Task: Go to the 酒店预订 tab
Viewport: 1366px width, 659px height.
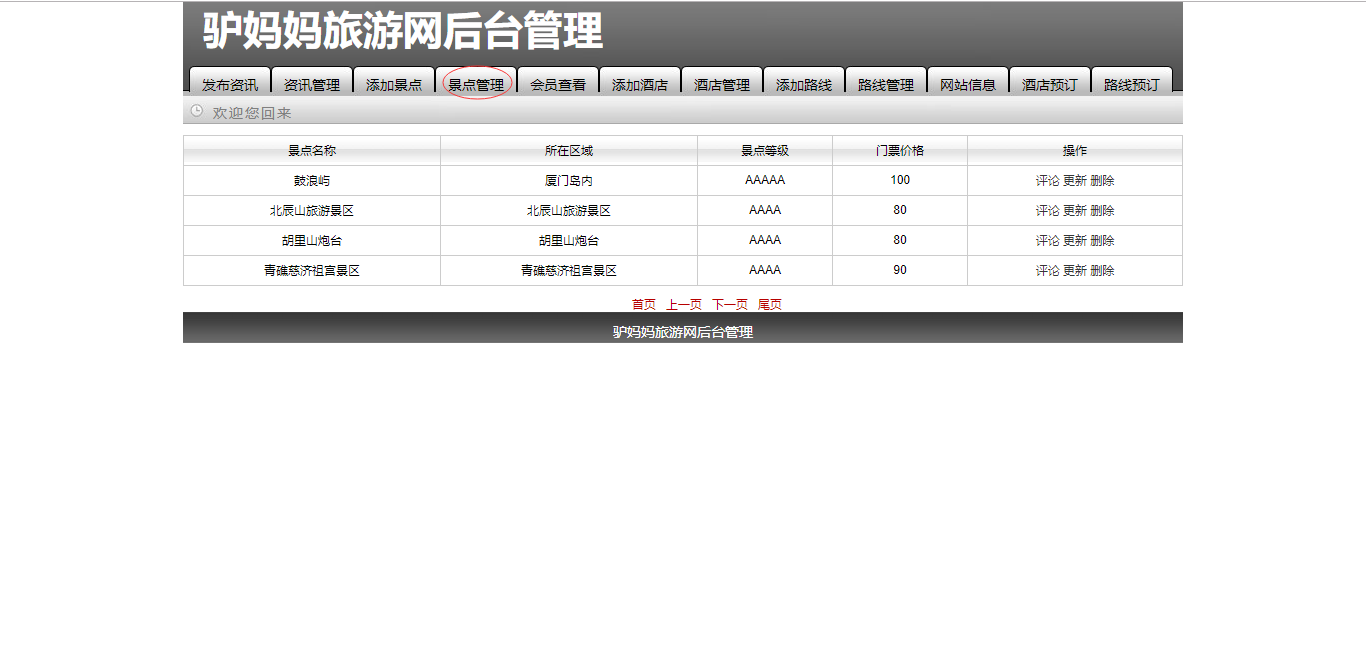Action: (1050, 82)
